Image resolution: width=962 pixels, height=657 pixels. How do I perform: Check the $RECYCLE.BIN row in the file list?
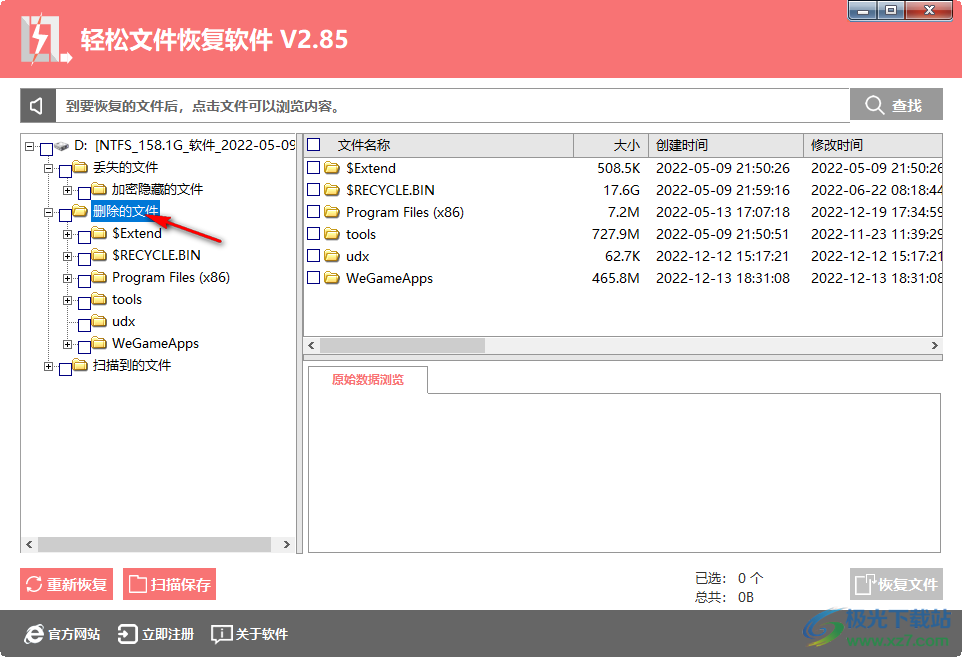[x=314, y=190]
